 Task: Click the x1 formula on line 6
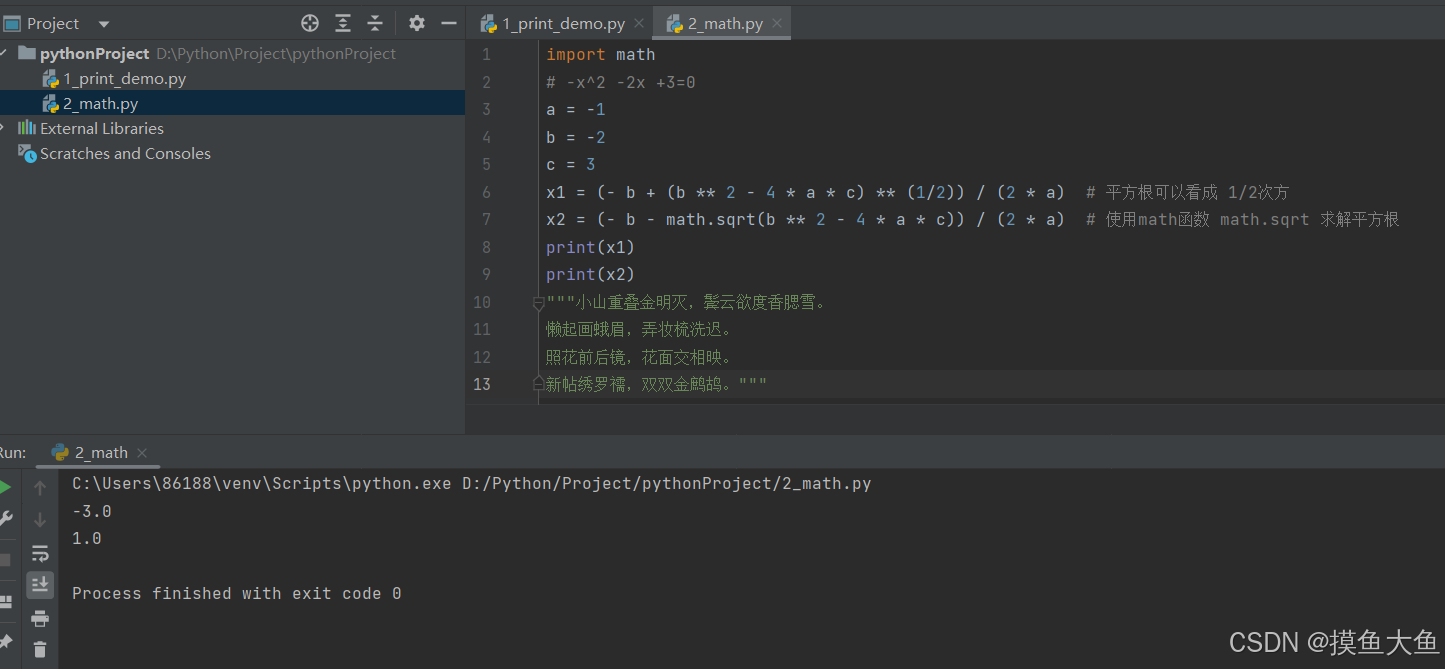pyautogui.click(x=806, y=192)
